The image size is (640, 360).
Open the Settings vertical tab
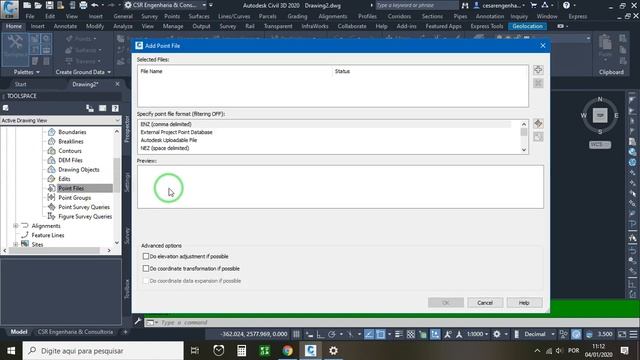click(127, 182)
